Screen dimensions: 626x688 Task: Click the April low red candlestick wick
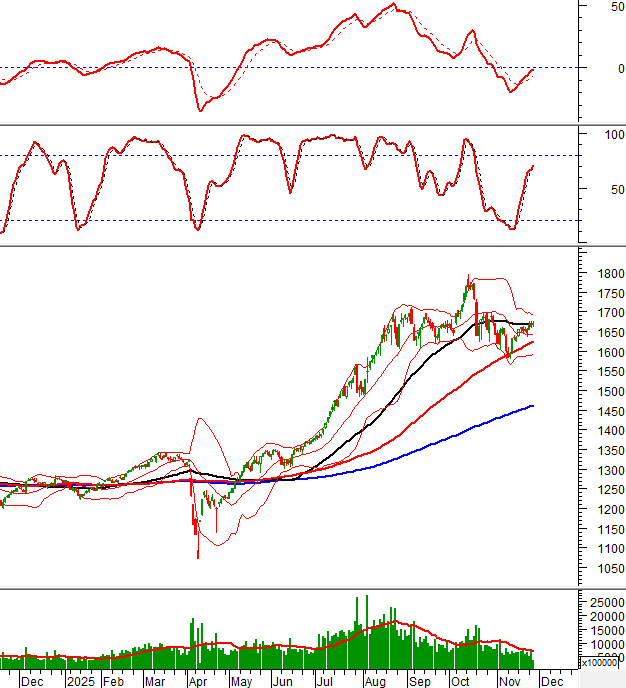[197, 545]
